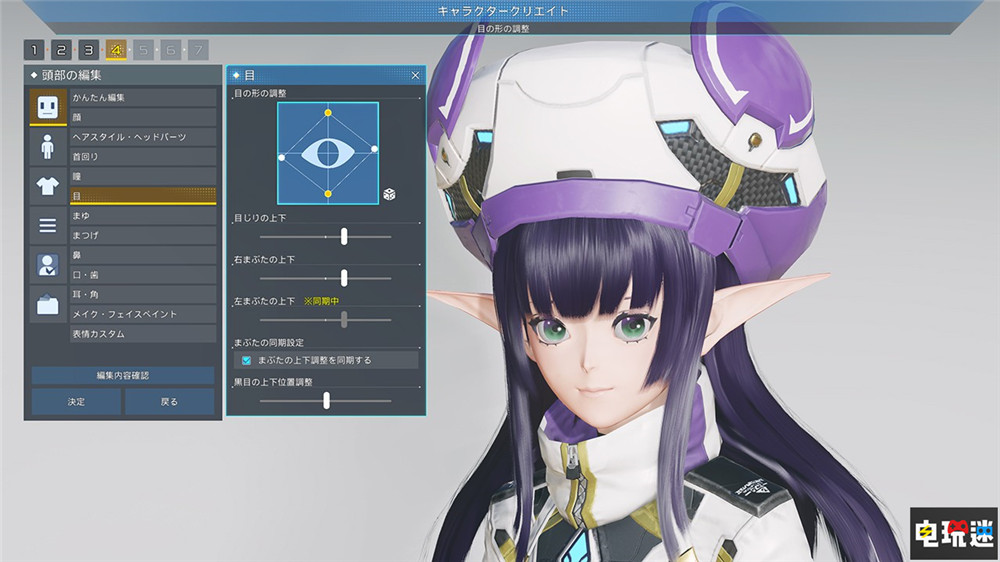Open メイク・フェイスペイント menu entry
1000x562 pixels.
point(143,314)
